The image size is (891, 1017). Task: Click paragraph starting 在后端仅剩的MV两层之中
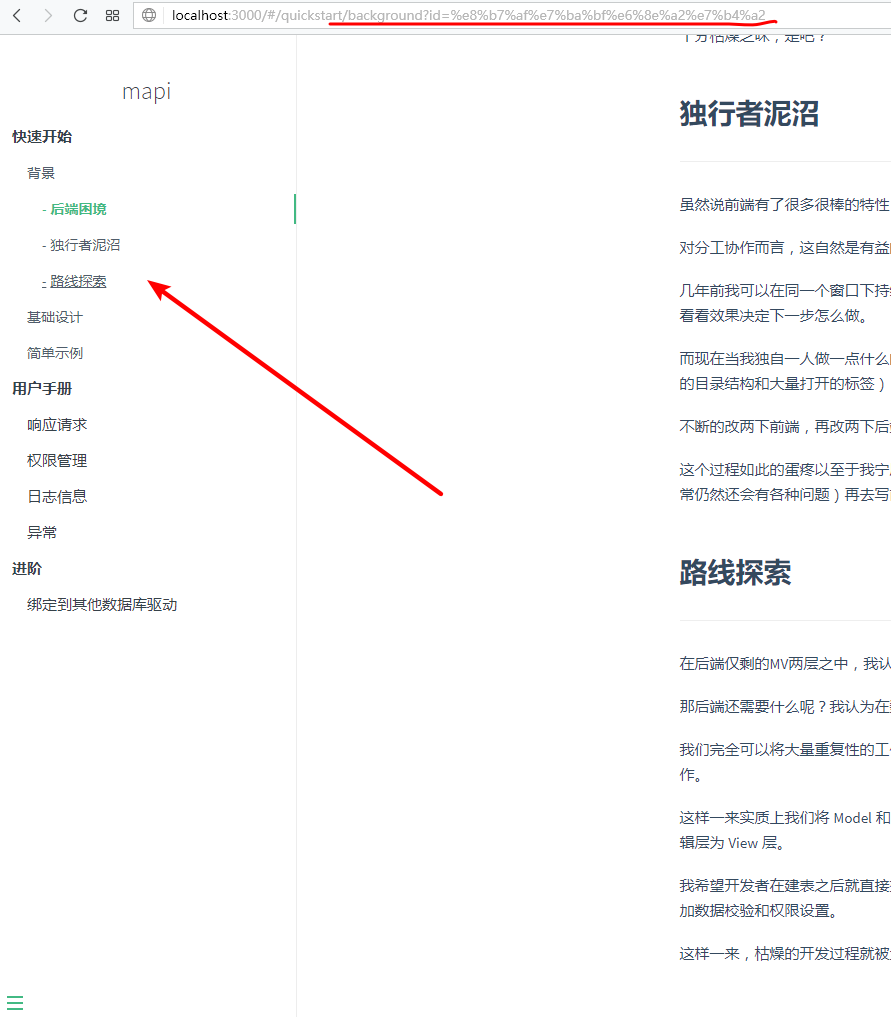(x=785, y=664)
